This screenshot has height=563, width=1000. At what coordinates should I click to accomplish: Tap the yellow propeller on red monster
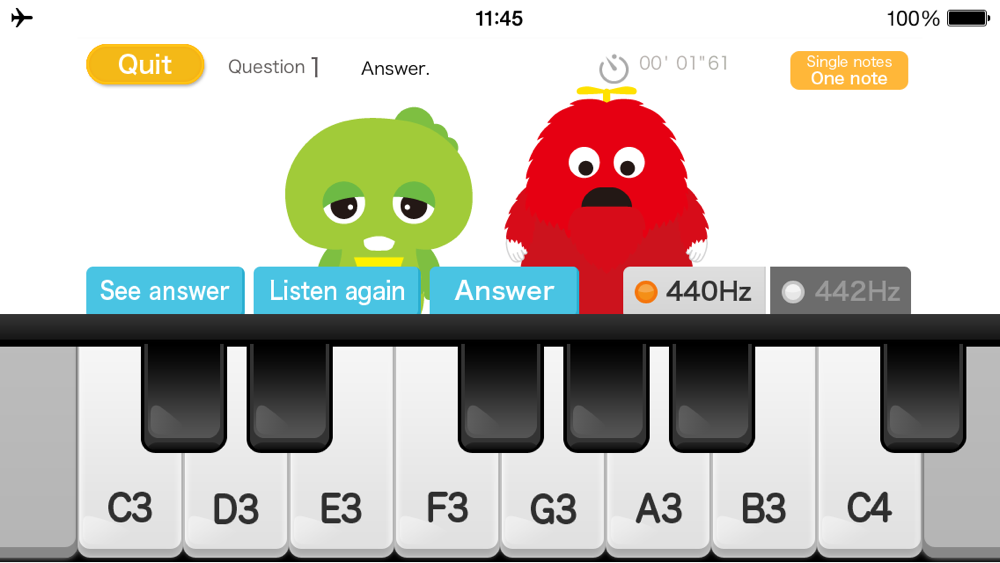[607, 94]
